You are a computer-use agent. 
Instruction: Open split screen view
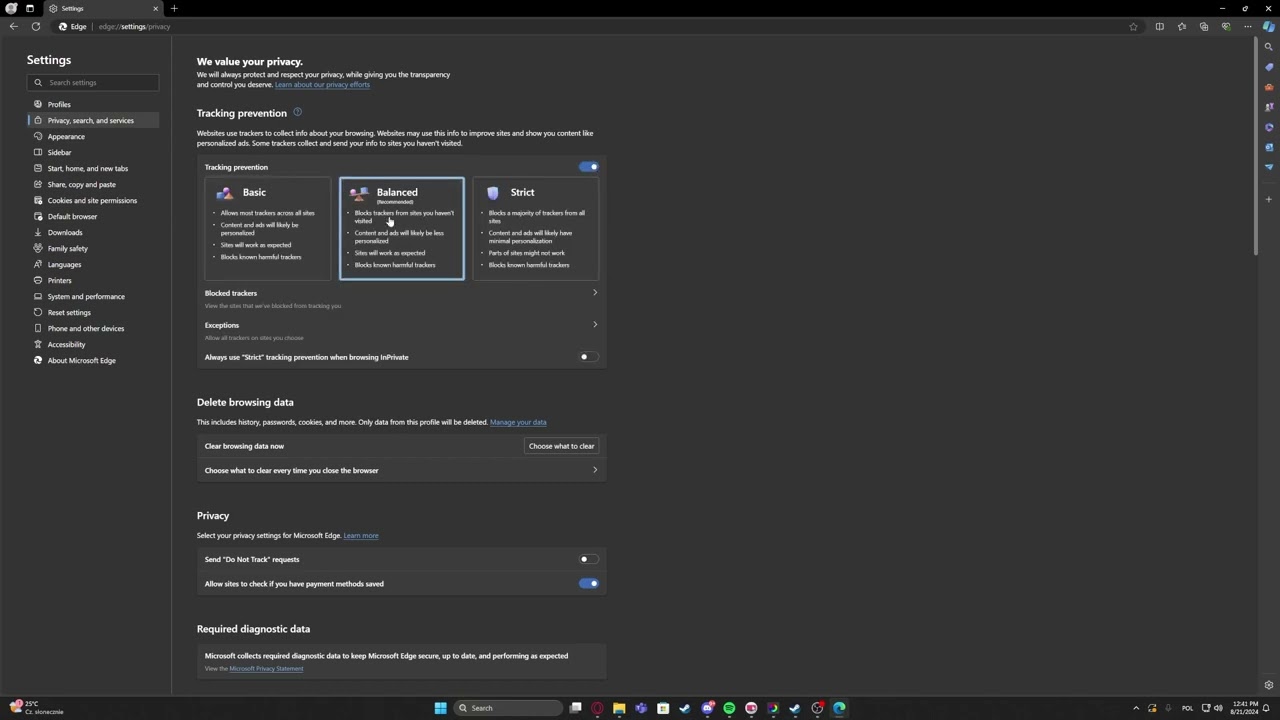pos(1160,26)
